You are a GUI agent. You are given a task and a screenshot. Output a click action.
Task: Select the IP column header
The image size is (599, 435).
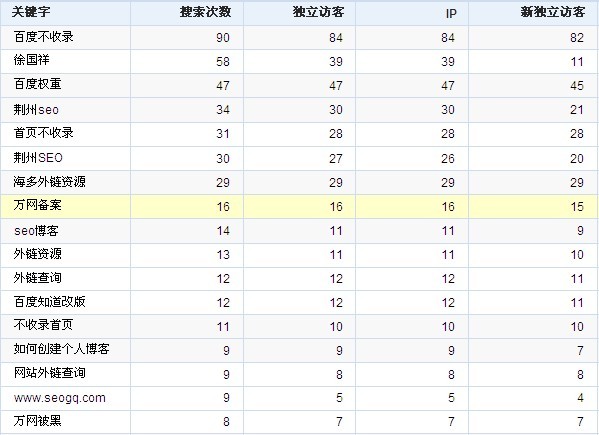point(451,14)
